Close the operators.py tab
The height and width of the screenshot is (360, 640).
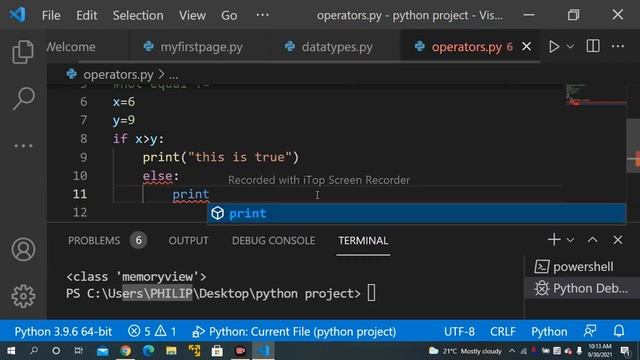527,47
